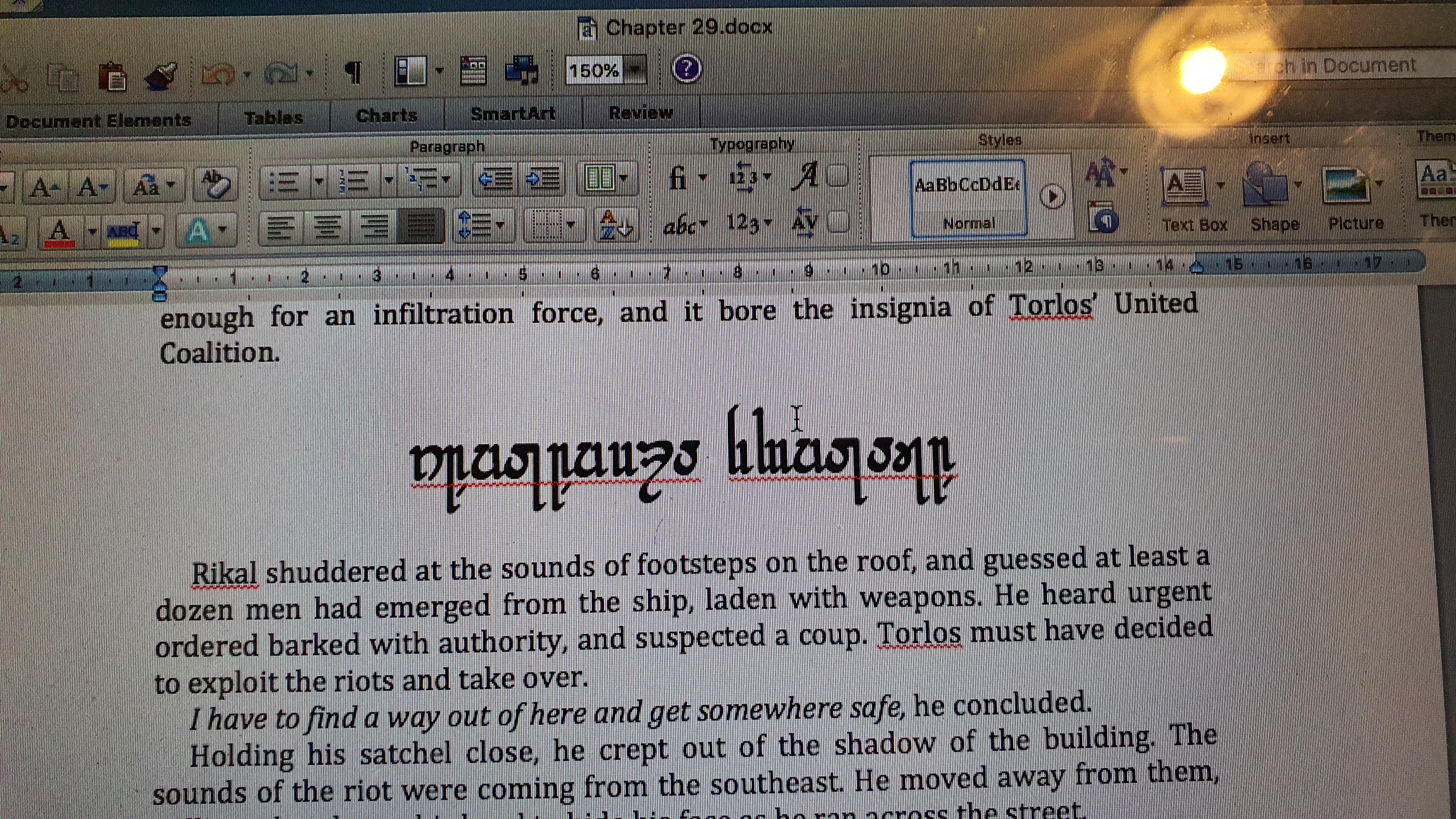The image size is (1456, 819).
Task: Switch to the Tables ribbon tab
Action: 274,118
